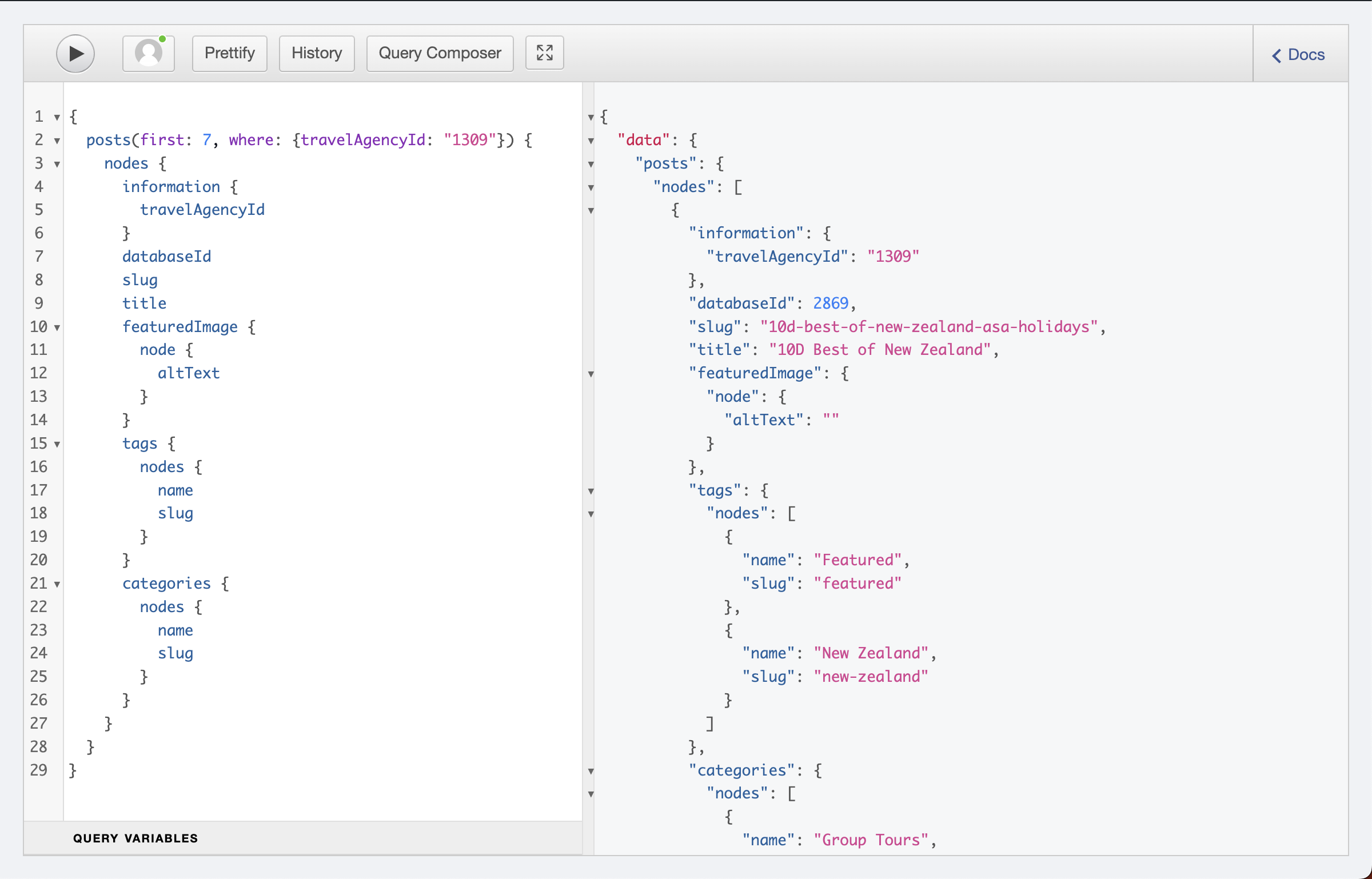Click the databaseId field in the query
The width and height of the screenshot is (1372, 879).
point(167,257)
